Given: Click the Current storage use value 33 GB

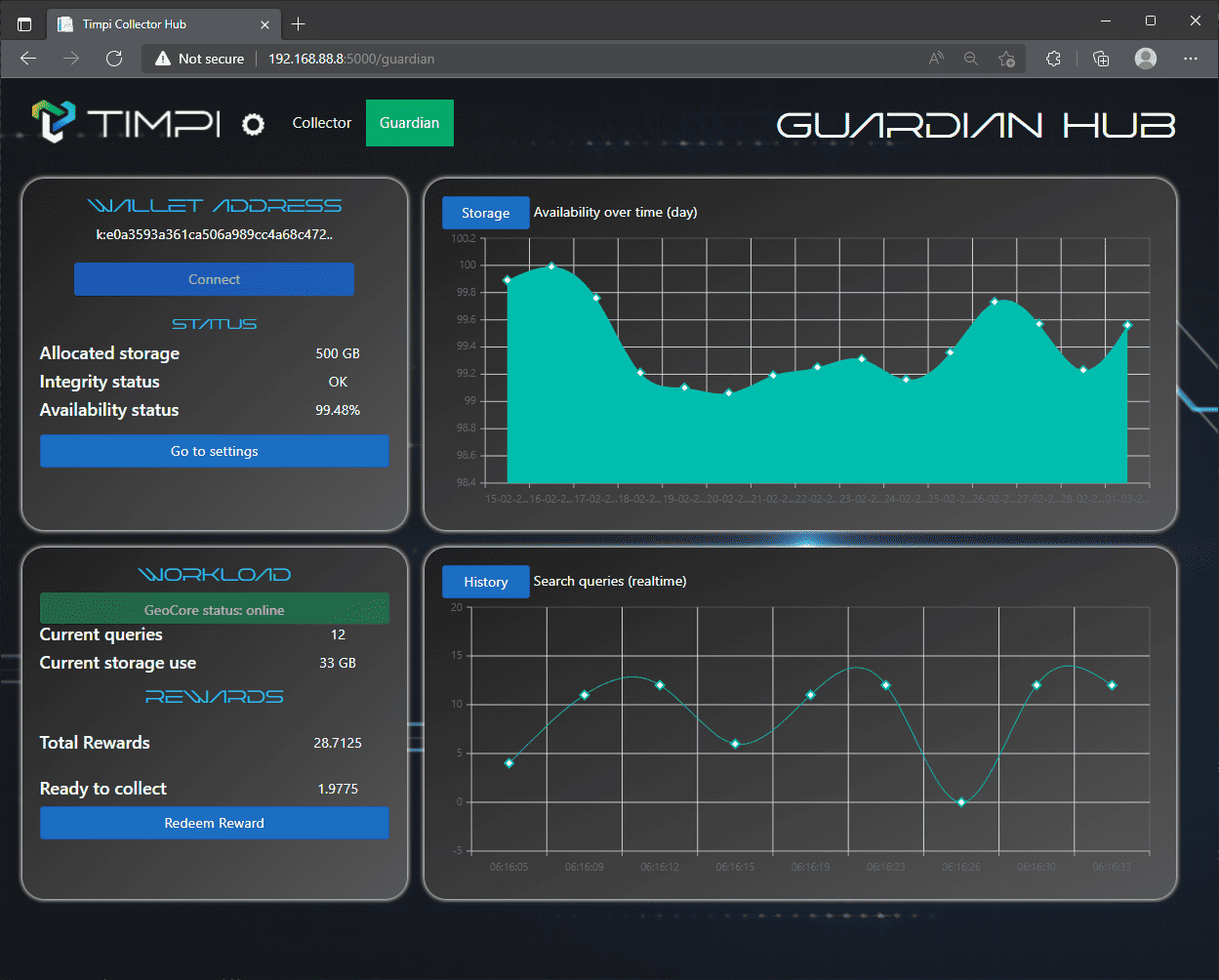Looking at the screenshot, I should pyautogui.click(x=338, y=663).
